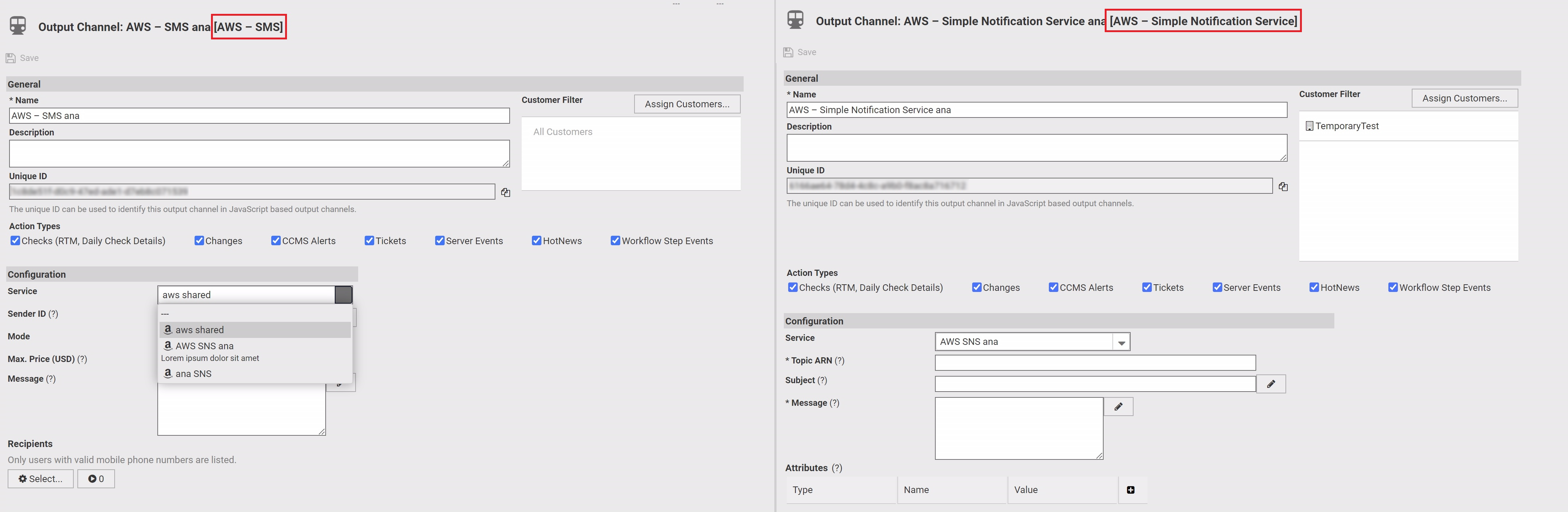
Task: Click the recipients count 0 button
Action: coord(96,479)
